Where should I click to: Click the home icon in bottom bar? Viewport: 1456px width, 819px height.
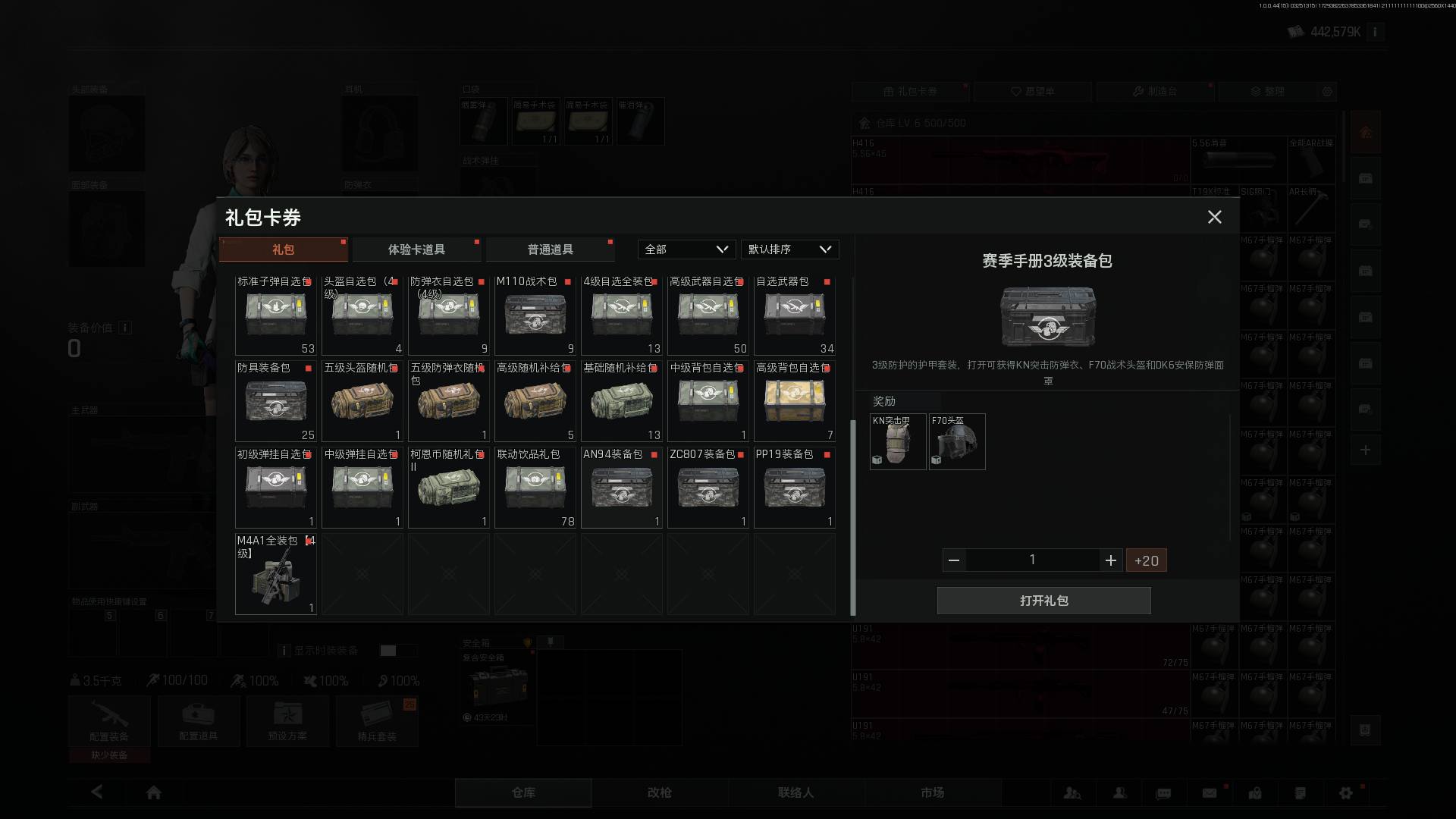click(154, 792)
